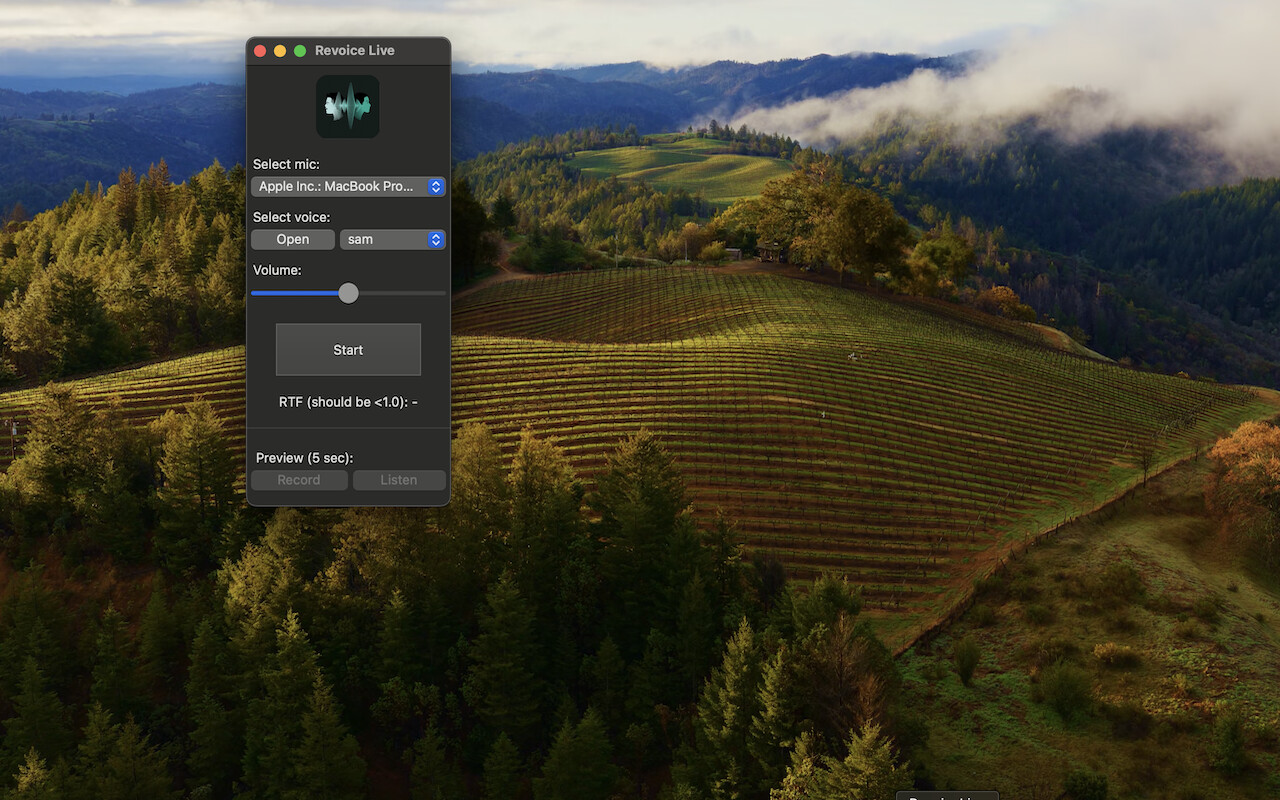Click the blue filled part of Volume slider
Image resolution: width=1280 pixels, height=800 pixels.
[x=294, y=293]
